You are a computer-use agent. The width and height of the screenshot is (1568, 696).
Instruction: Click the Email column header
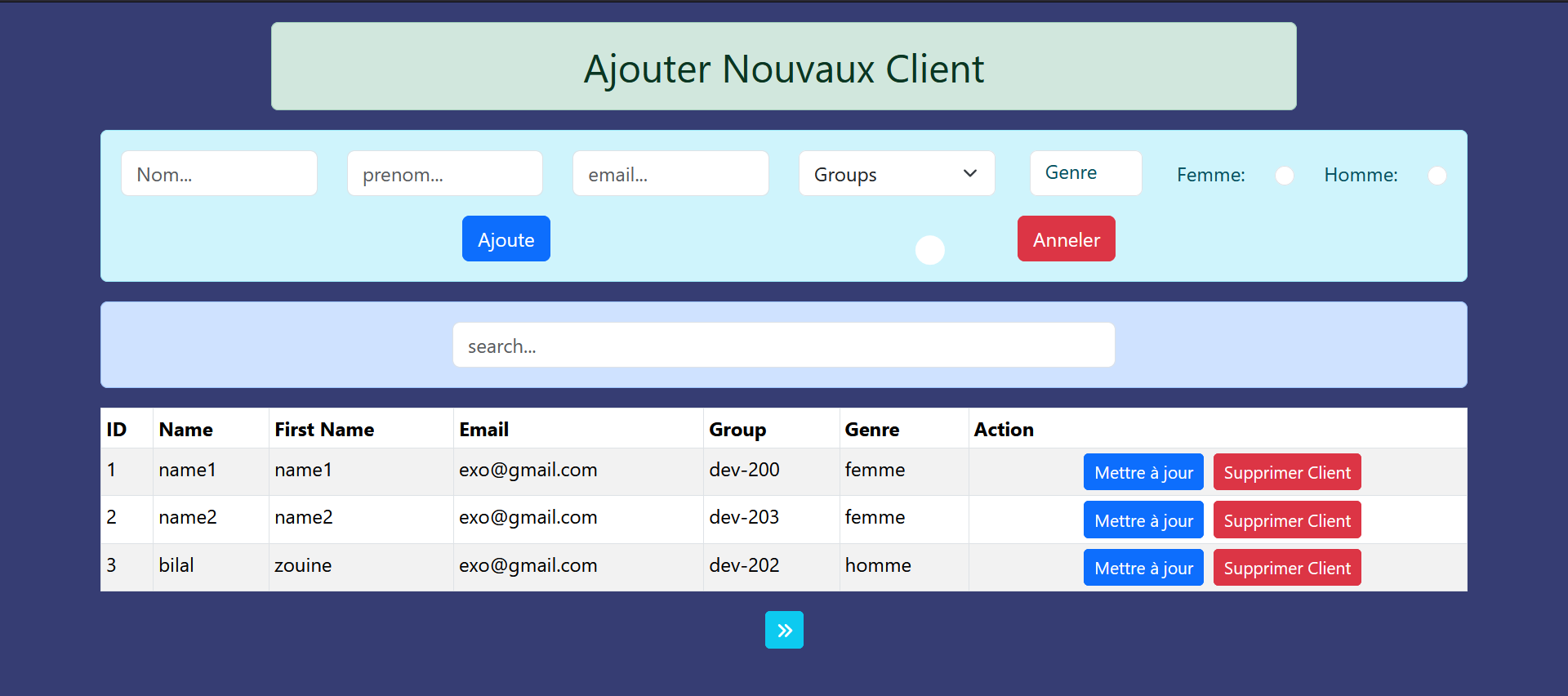(483, 430)
